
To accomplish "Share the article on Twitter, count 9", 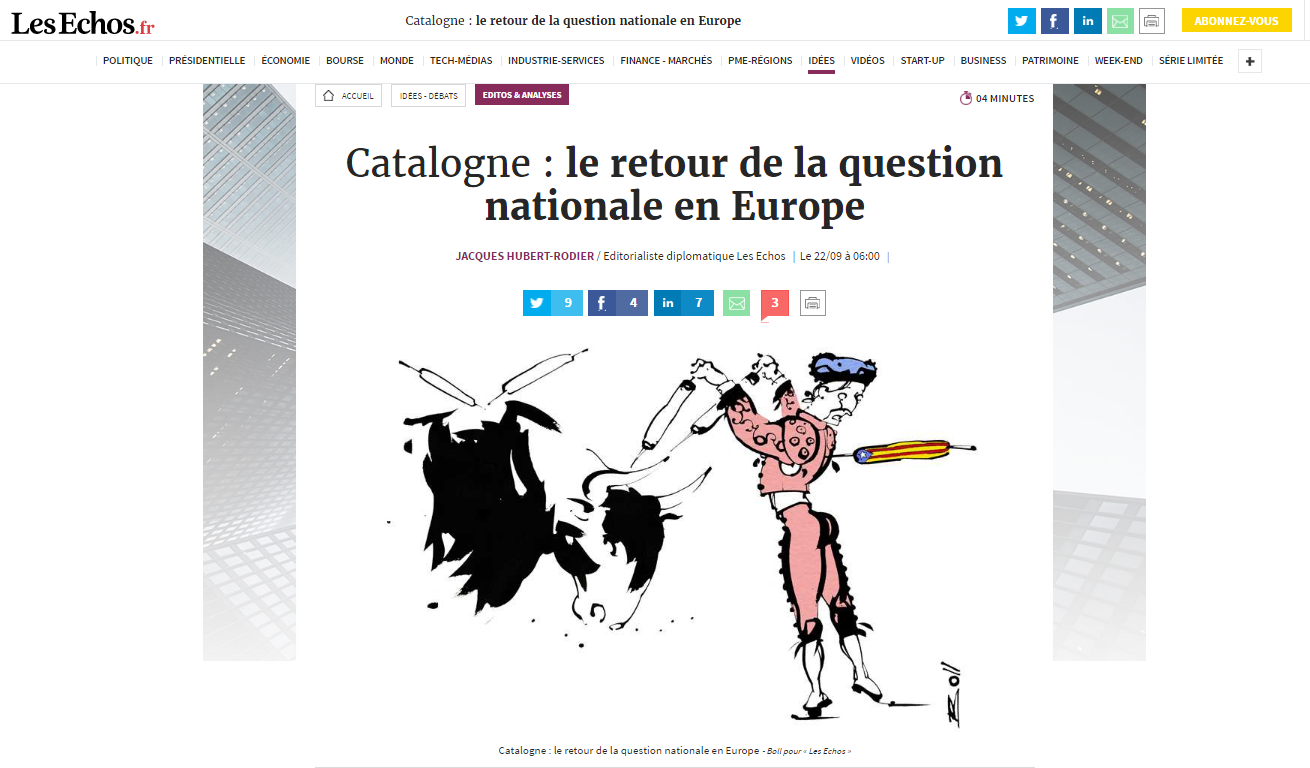I will [552, 303].
